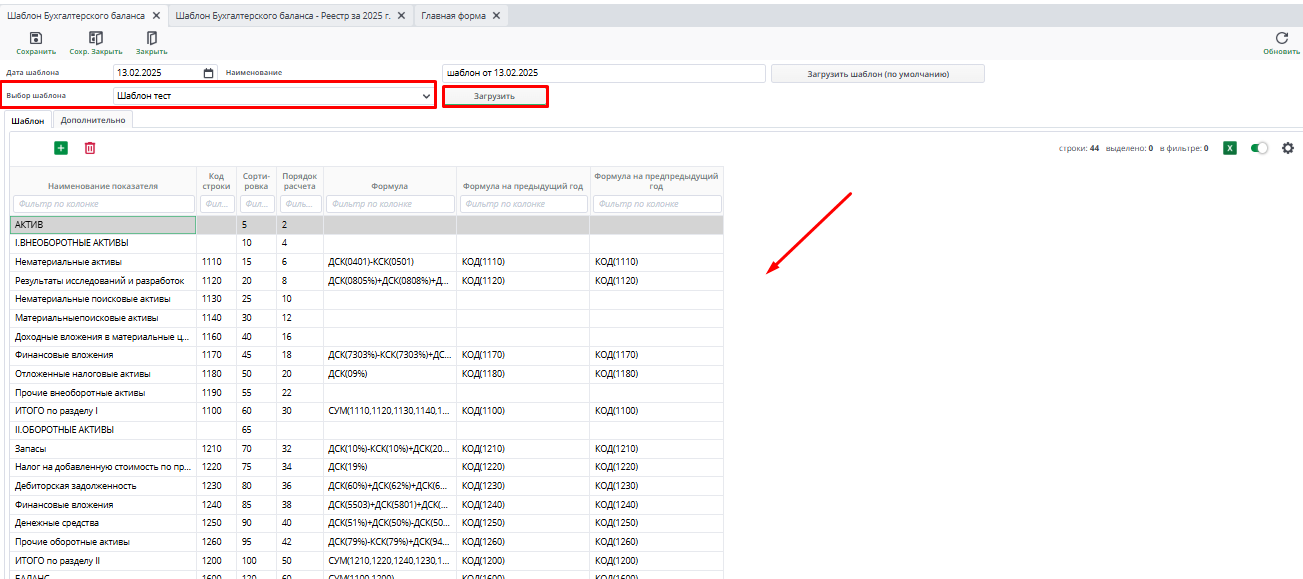The height and width of the screenshot is (579, 1303).
Task: Click the Сохр. Закрыть icon
Action: [x=96, y=38]
